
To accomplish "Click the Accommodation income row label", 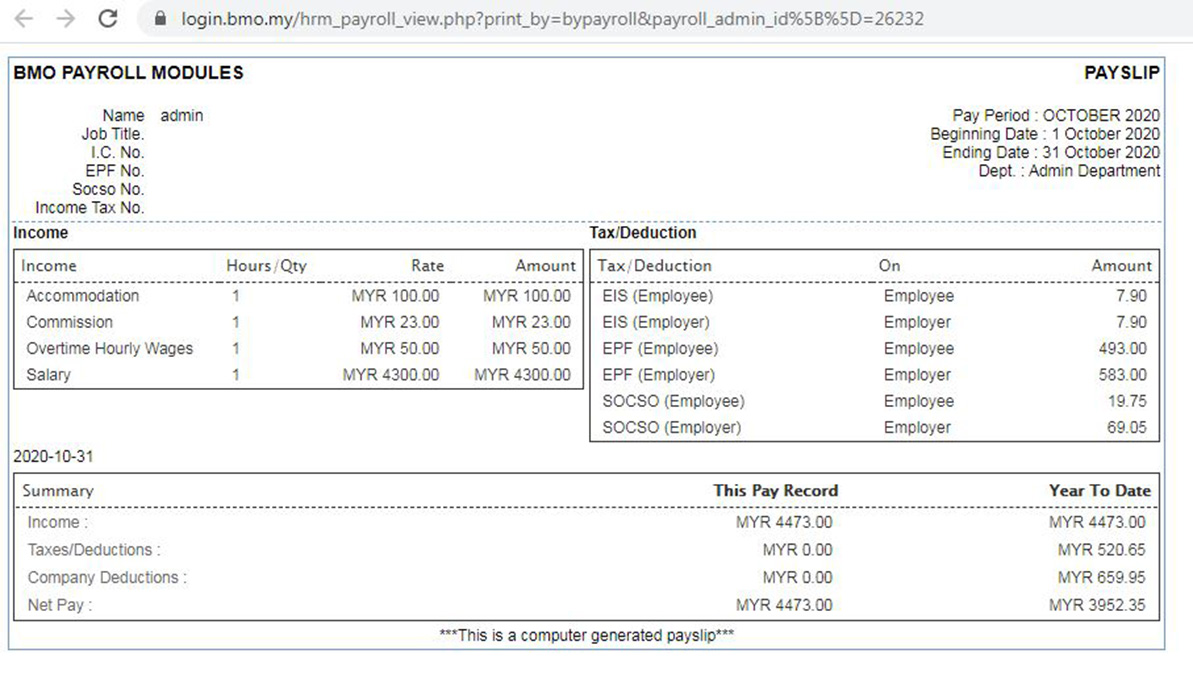I will point(83,296).
